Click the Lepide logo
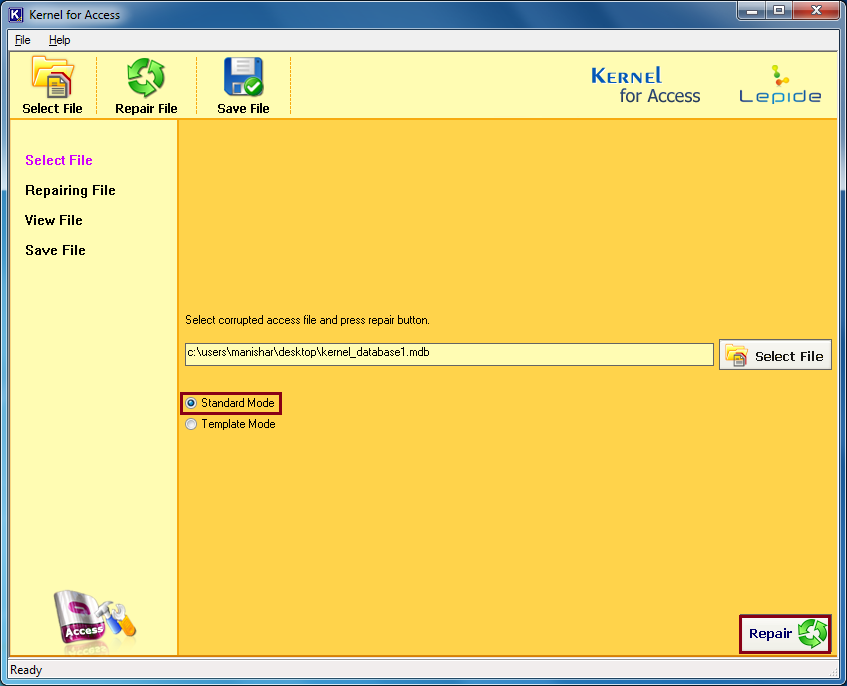The width and height of the screenshot is (847, 686). coord(780,84)
